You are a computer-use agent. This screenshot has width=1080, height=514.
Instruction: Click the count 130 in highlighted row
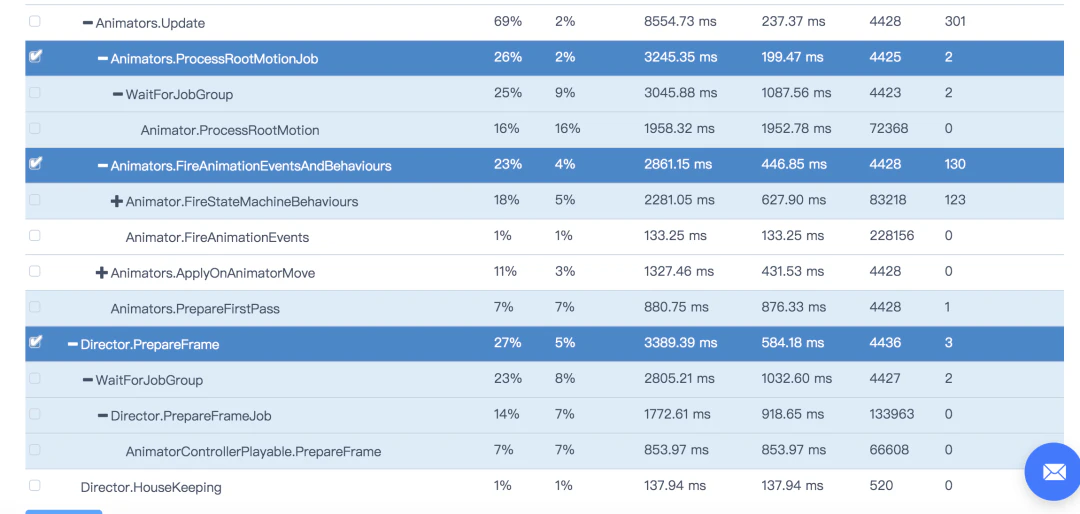(955, 165)
